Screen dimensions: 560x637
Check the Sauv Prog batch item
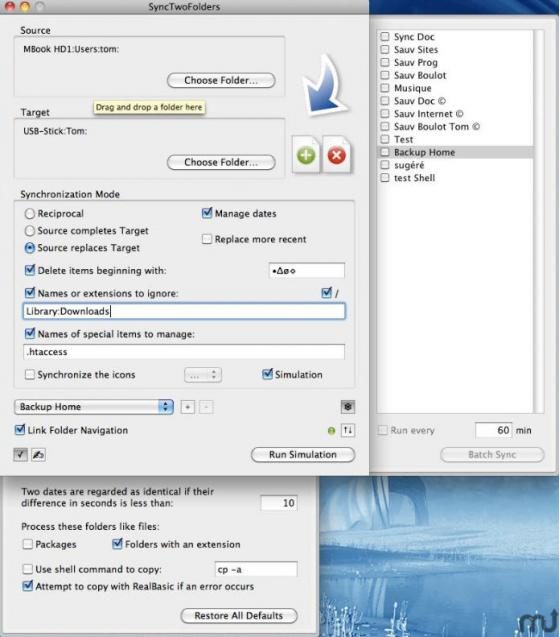pos(384,62)
